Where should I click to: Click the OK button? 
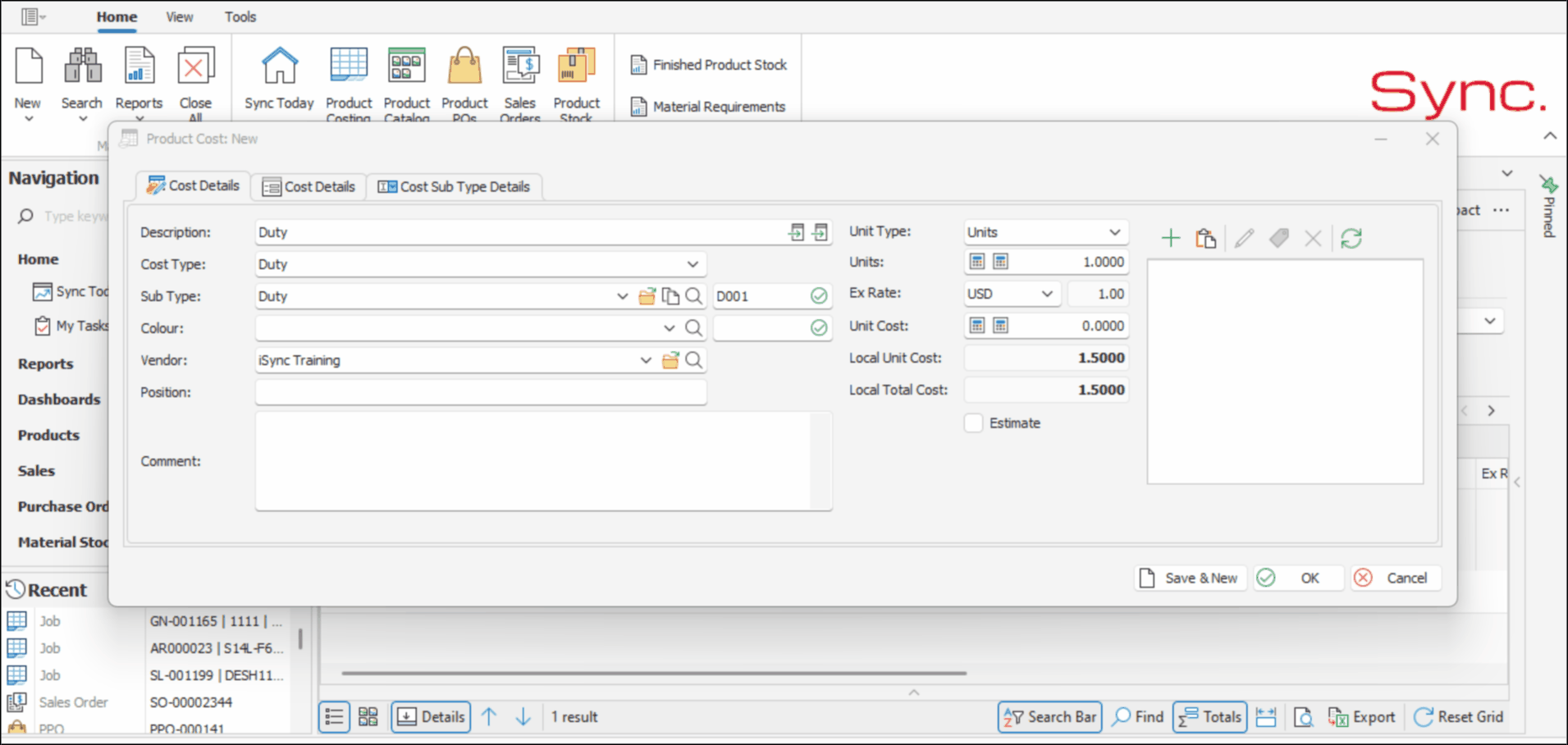(x=1298, y=578)
